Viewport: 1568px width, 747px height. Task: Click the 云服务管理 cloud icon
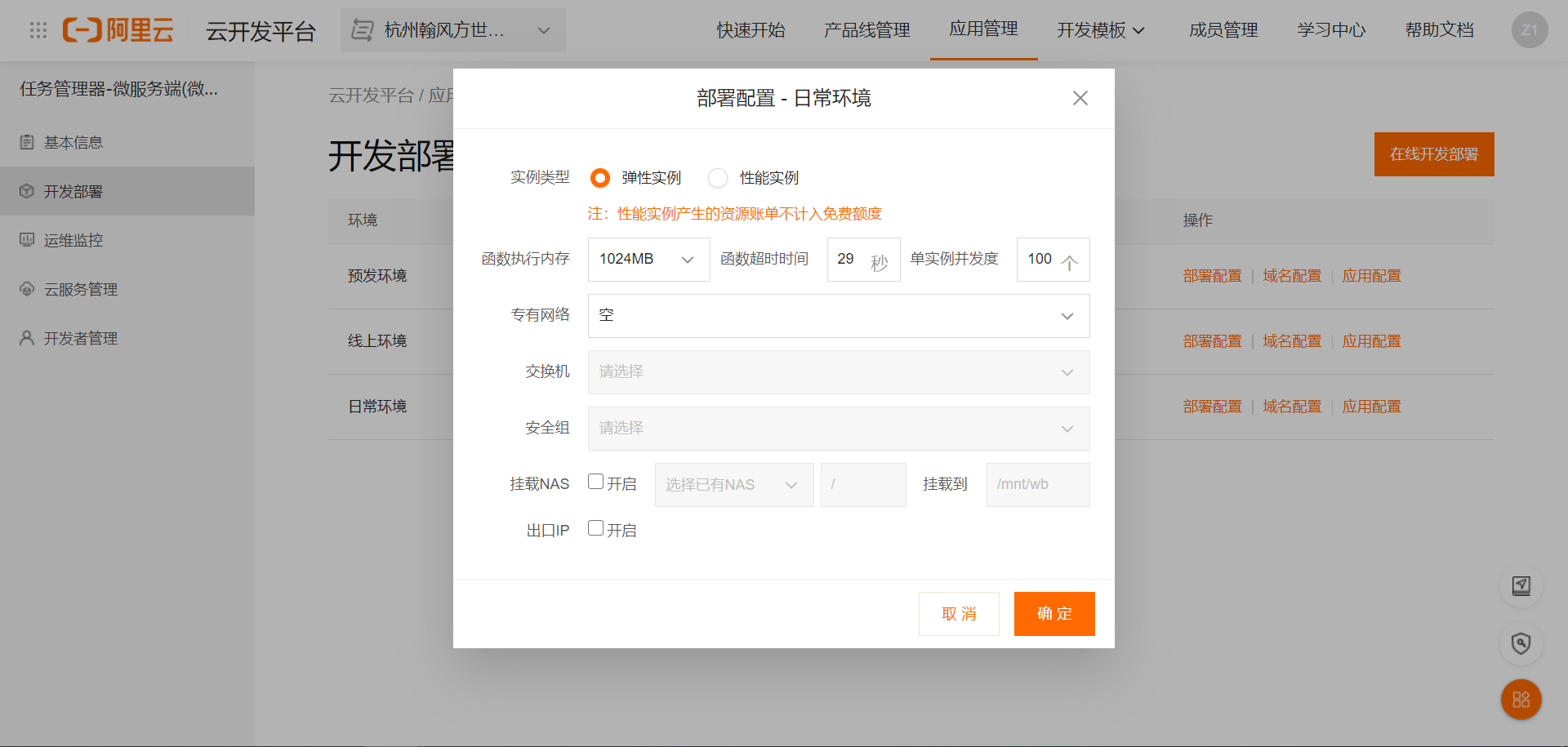click(x=27, y=289)
